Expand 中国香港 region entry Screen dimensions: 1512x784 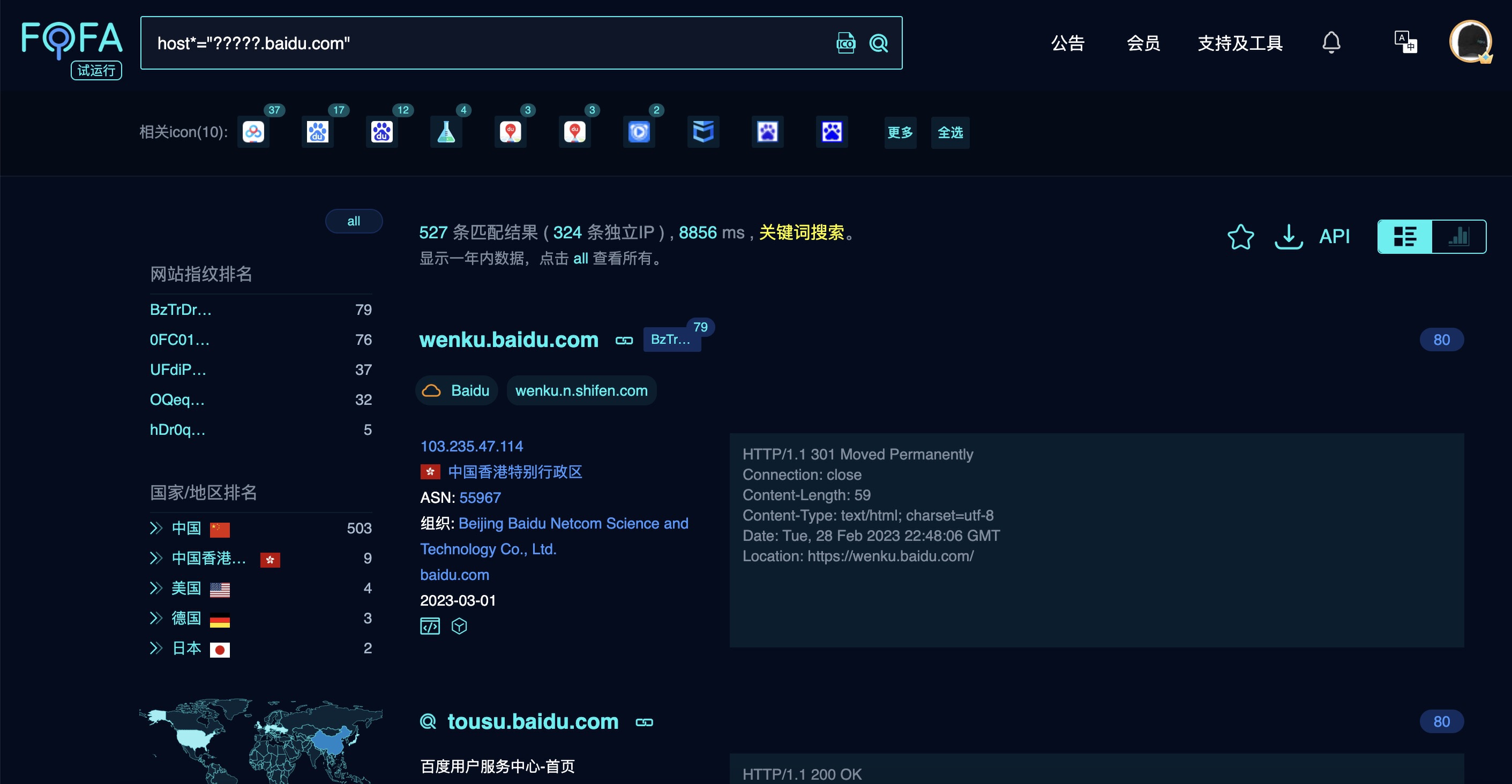tap(155, 558)
